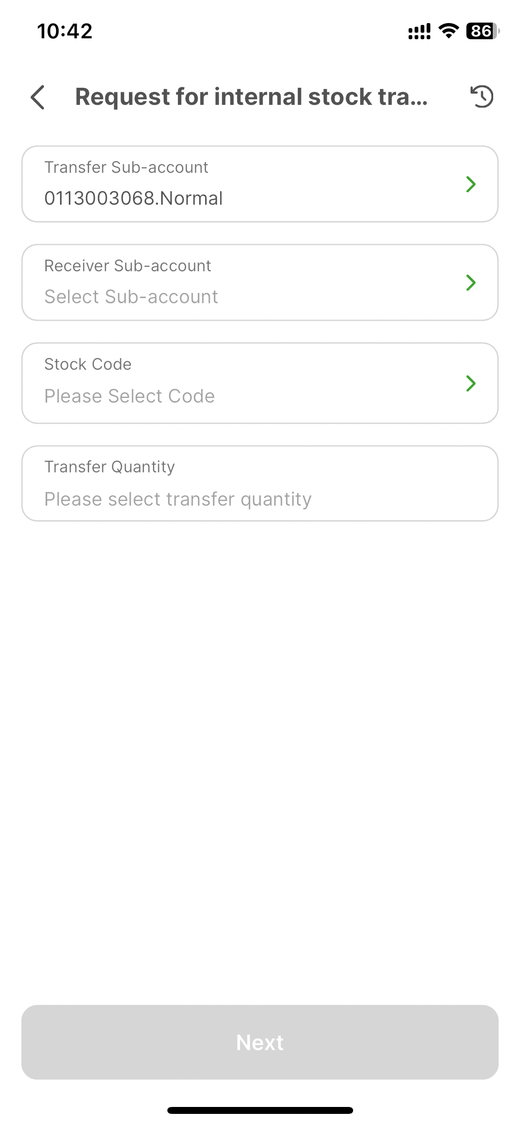Image resolution: width=520 pixels, height=1125 pixels.
Task: Click the Next button
Action: (x=260, y=1042)
